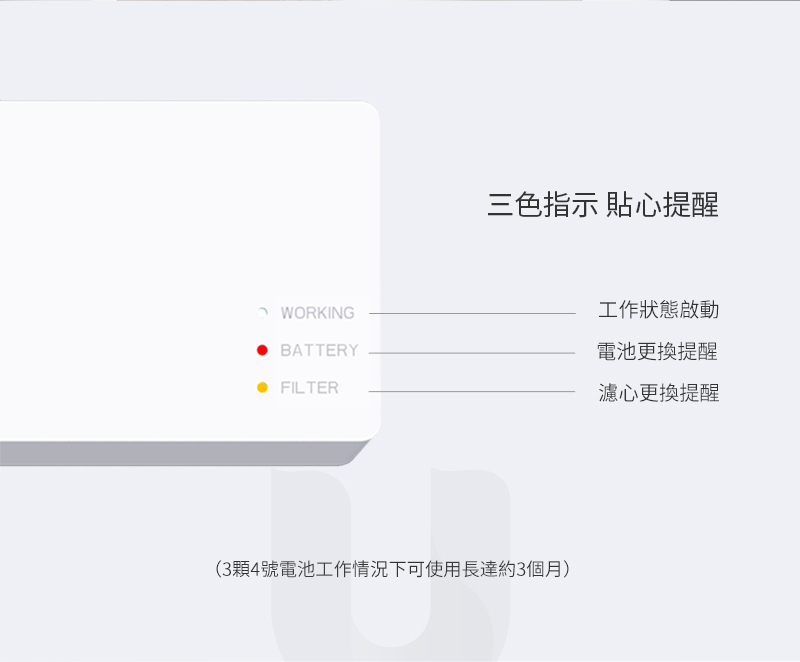Click the 濾心更換提醒 description
Screen dimensions: 800x662
[x=658, y=392]
